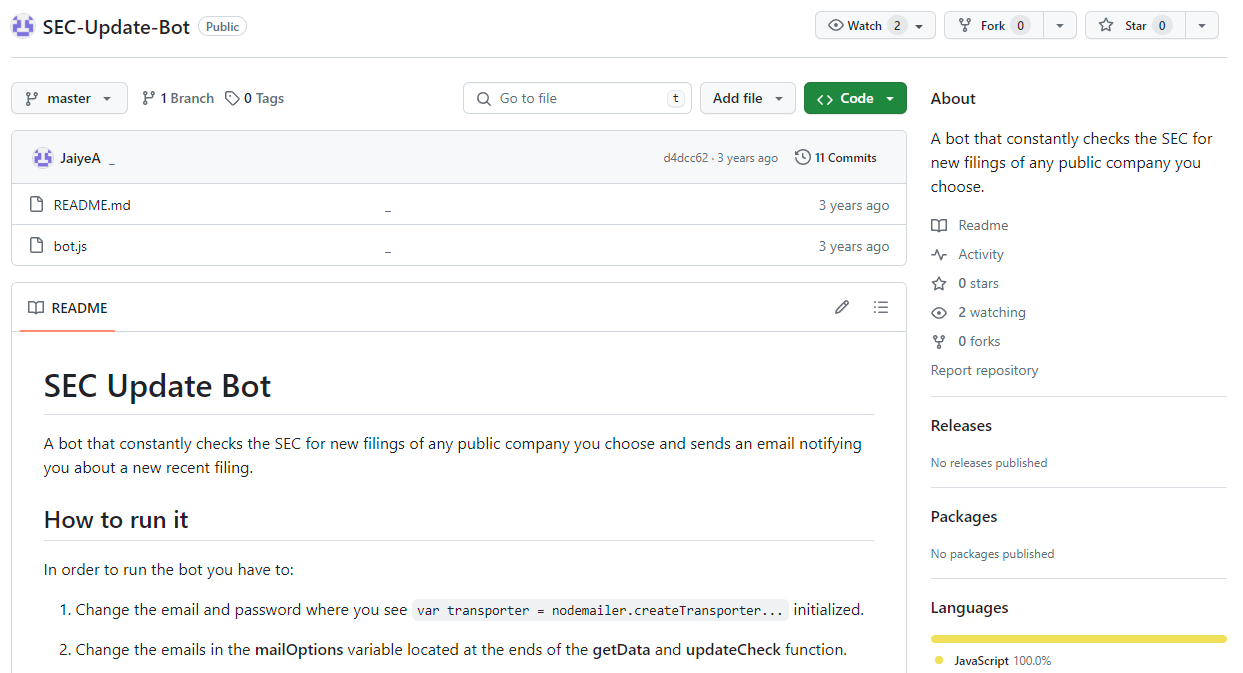Click the pulse icon next to Activity

[939, 255]
